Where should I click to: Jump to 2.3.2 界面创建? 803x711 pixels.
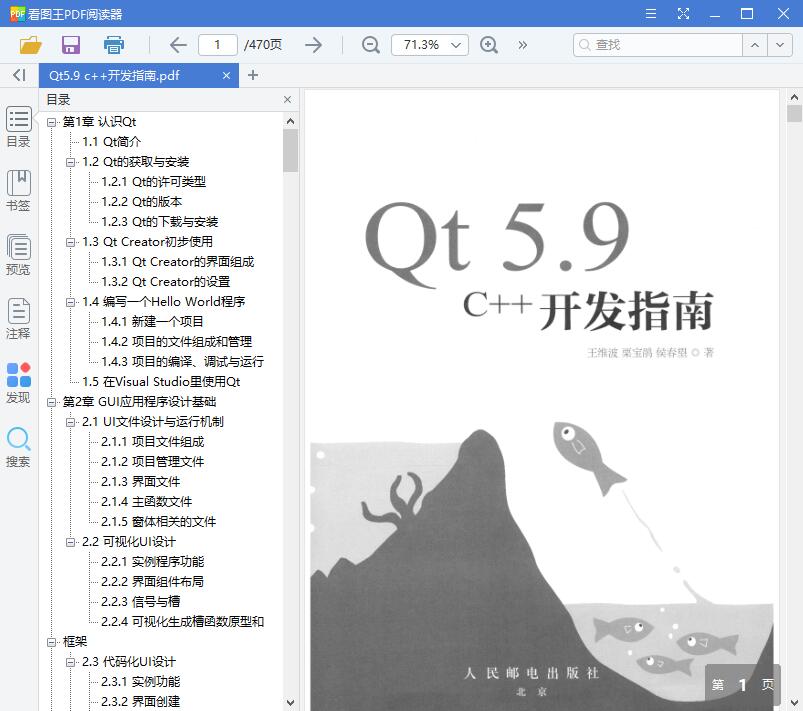(140, 701)
